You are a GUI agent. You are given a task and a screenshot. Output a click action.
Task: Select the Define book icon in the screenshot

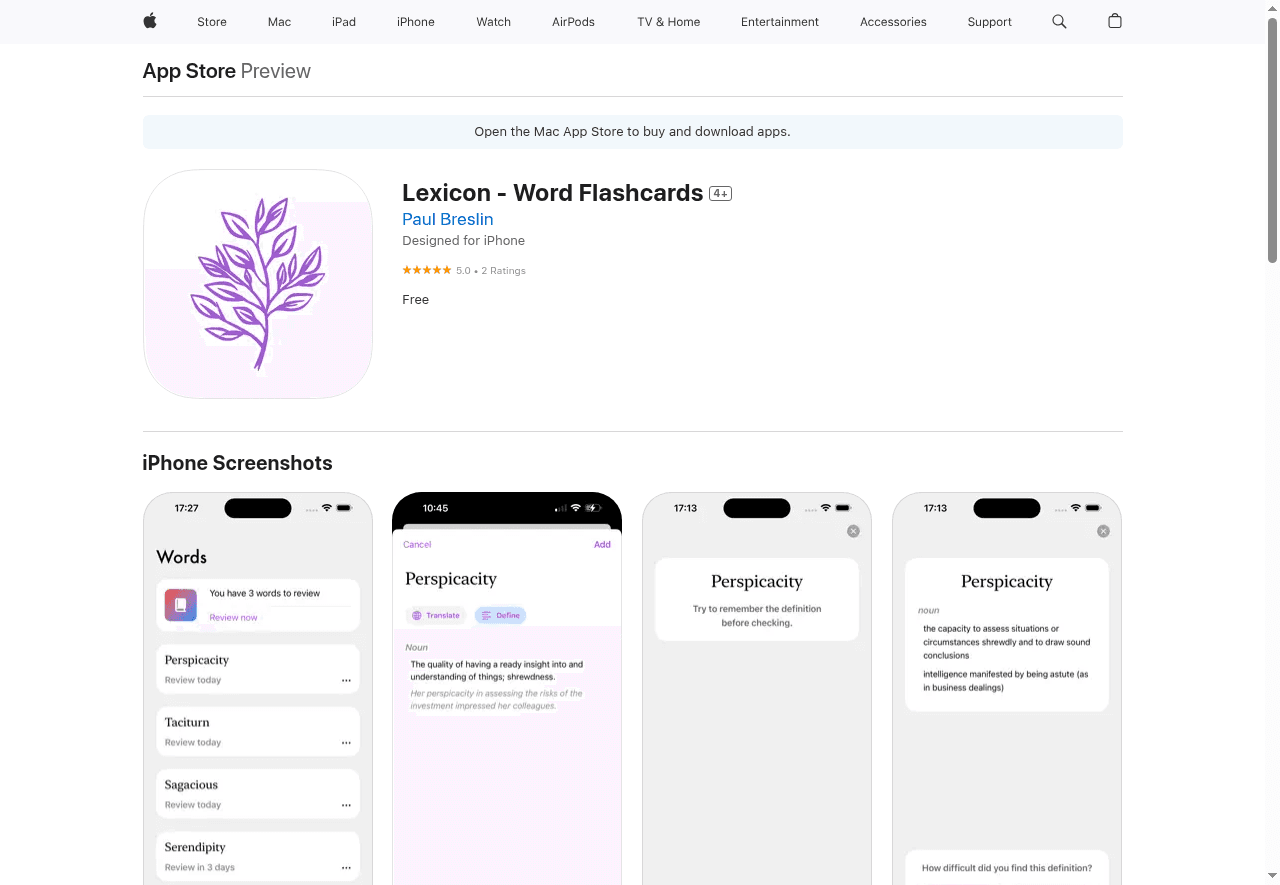coord(486,615)
